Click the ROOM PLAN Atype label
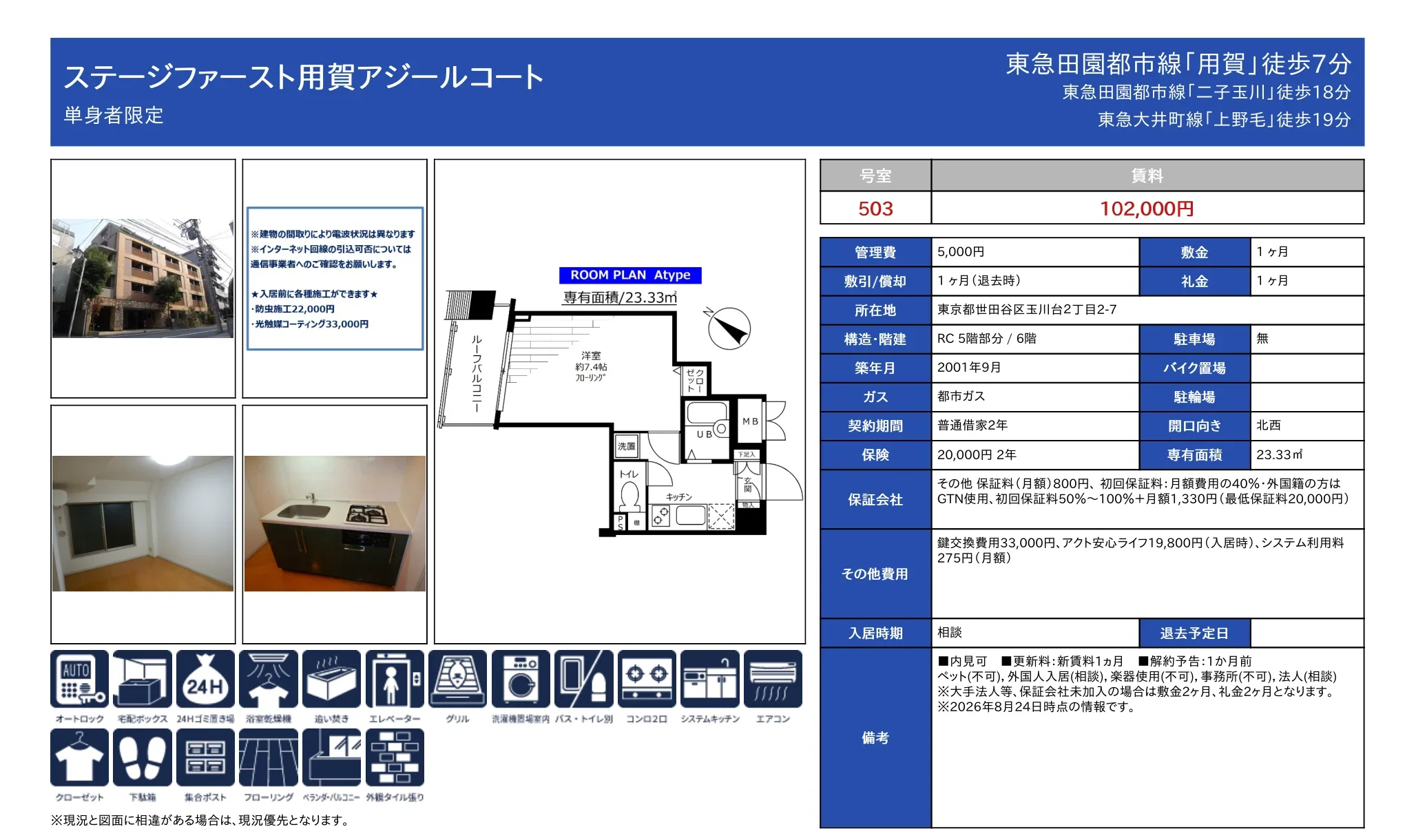Screen dimensions: 1416x840 tap(630, 275)
